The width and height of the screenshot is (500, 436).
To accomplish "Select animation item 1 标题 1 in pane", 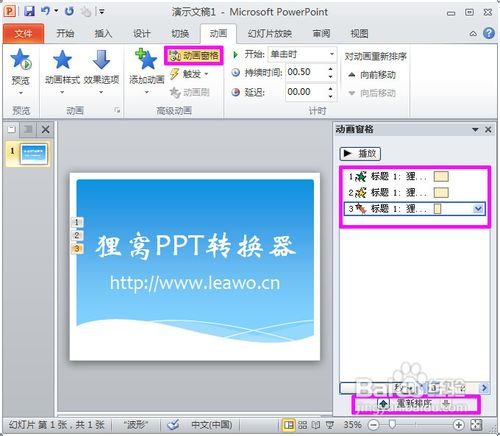I will [x=414, y=176].
